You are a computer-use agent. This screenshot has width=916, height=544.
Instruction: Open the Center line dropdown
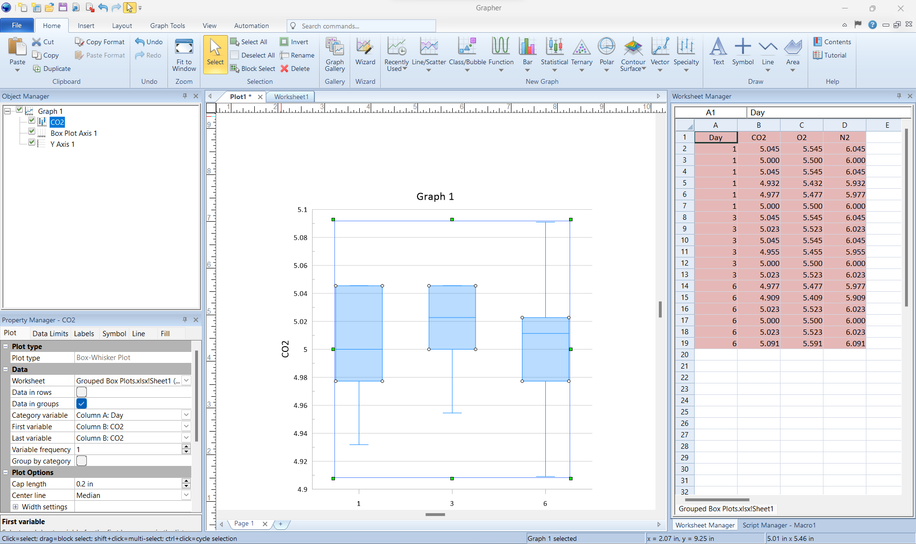pos(186,495)
